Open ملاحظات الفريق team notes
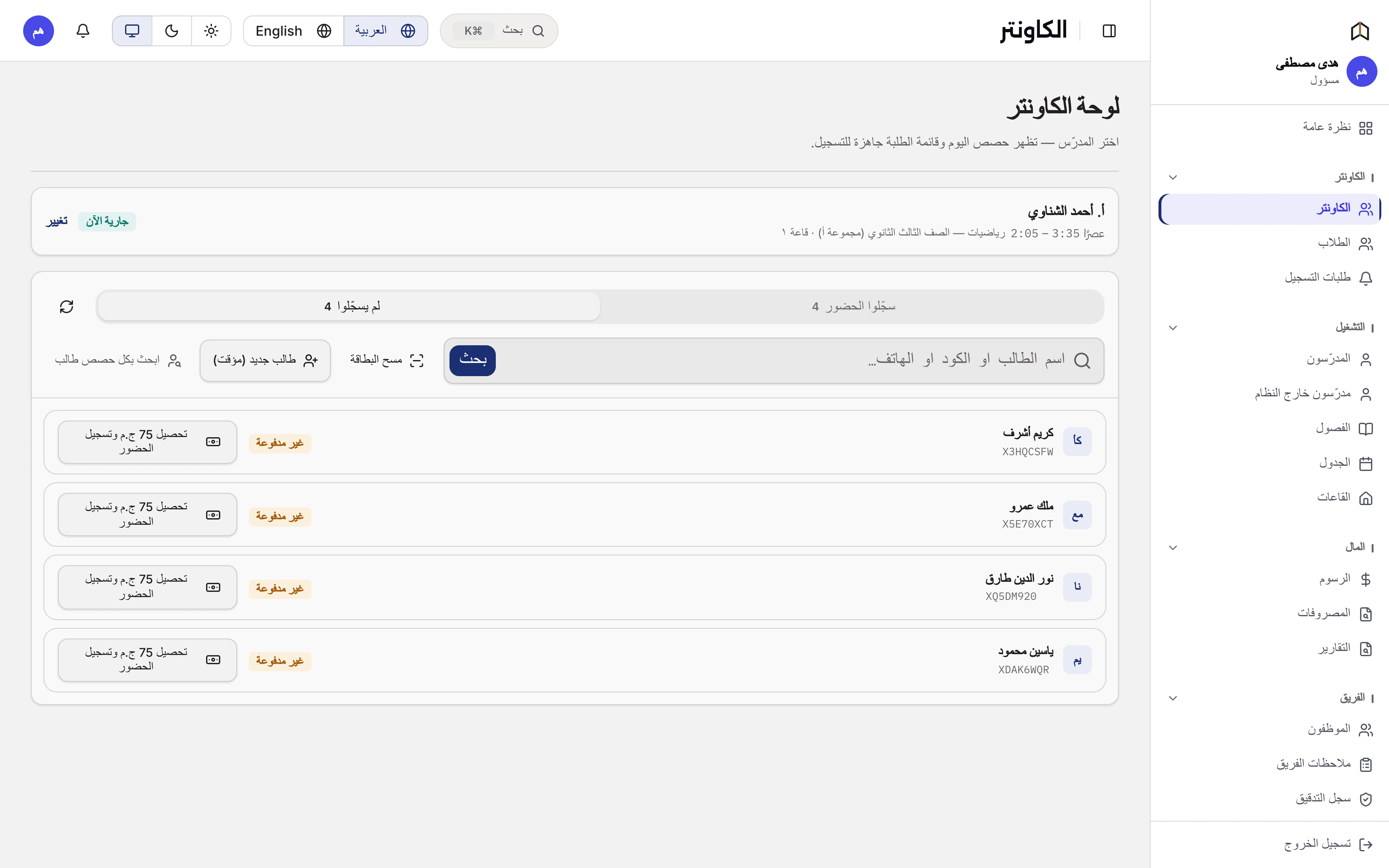This screenshot has height=868, width=1389. coord(1270,764)
